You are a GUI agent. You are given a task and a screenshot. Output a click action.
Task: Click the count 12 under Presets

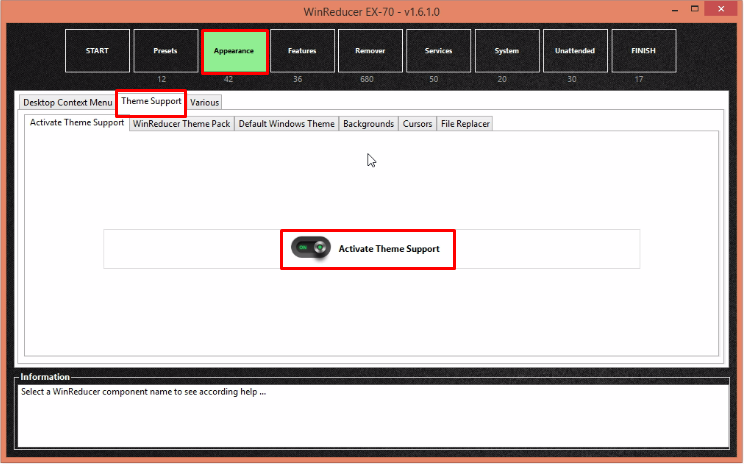162,79
